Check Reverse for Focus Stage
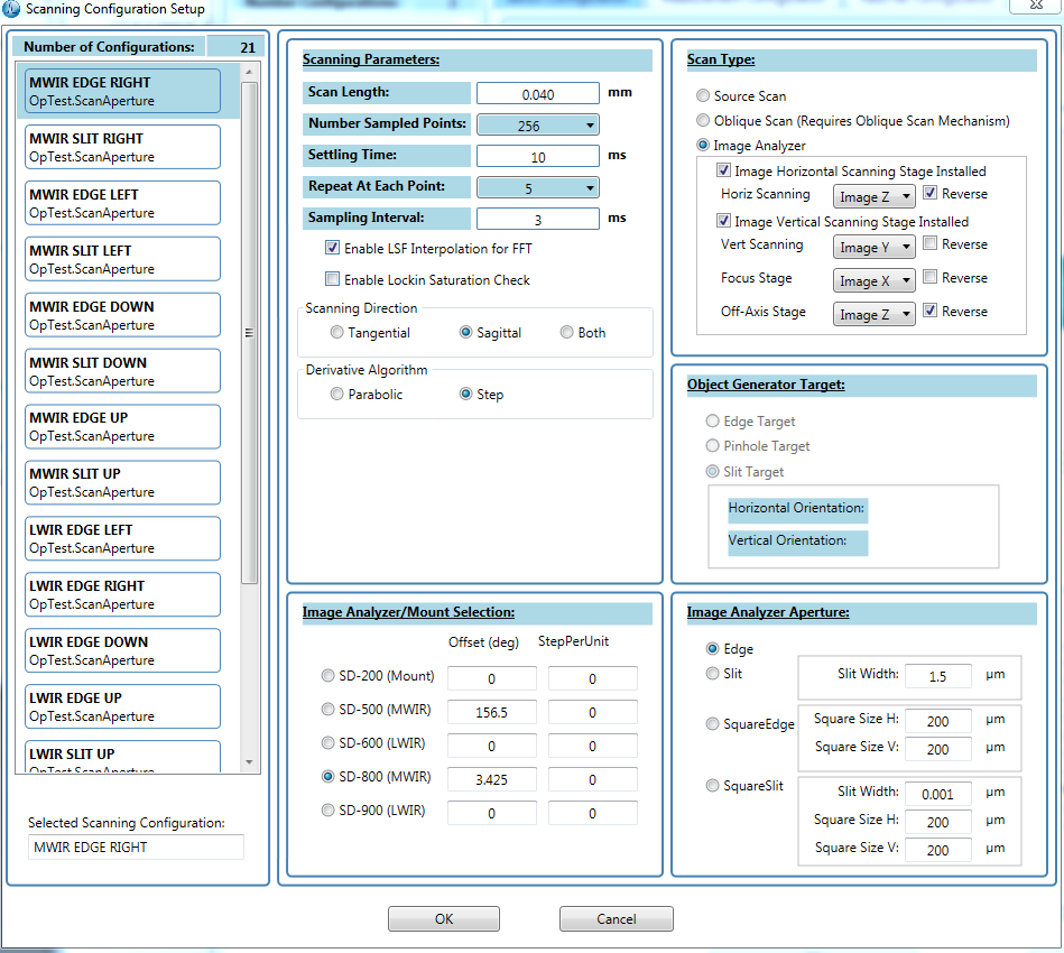Image resolution: width=1064 pixels, height=953 pixels. pos(931,278)
